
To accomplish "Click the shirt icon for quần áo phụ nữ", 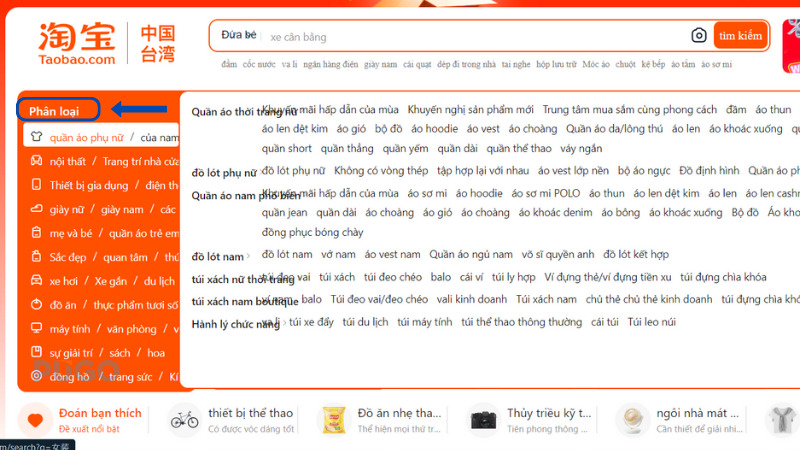I will (x=36, y=138).
